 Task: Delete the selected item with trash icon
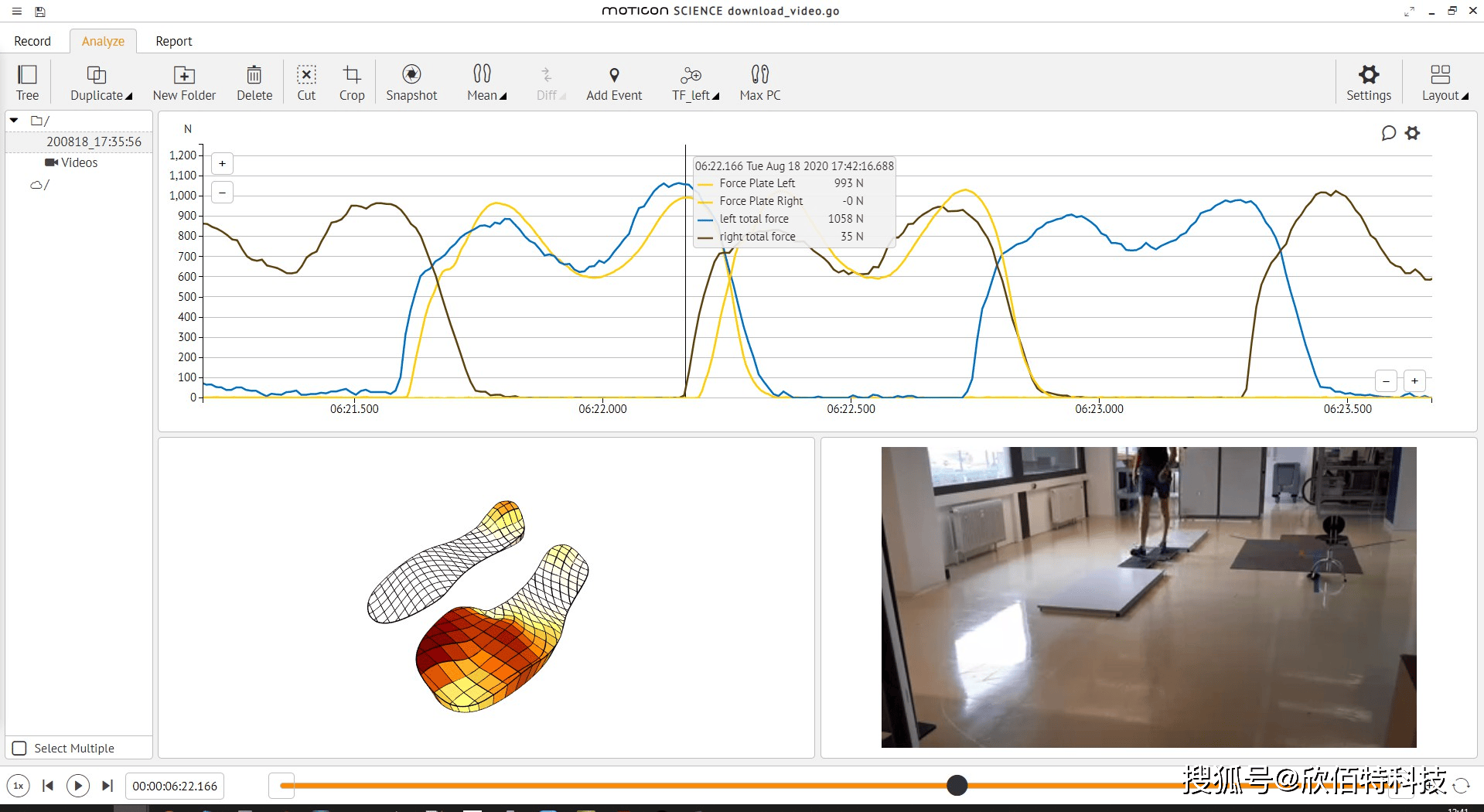(x=254, y=75)
